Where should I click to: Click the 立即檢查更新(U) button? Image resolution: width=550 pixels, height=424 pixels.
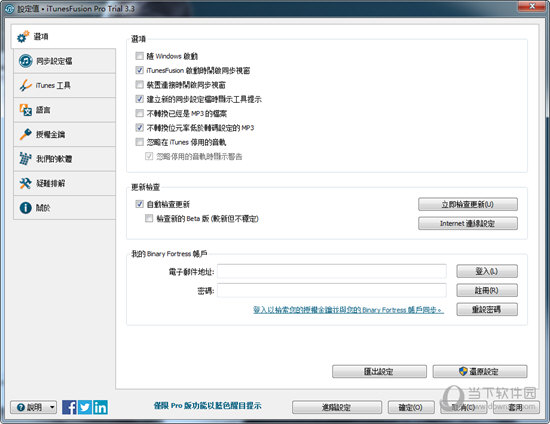click(468, 204)
